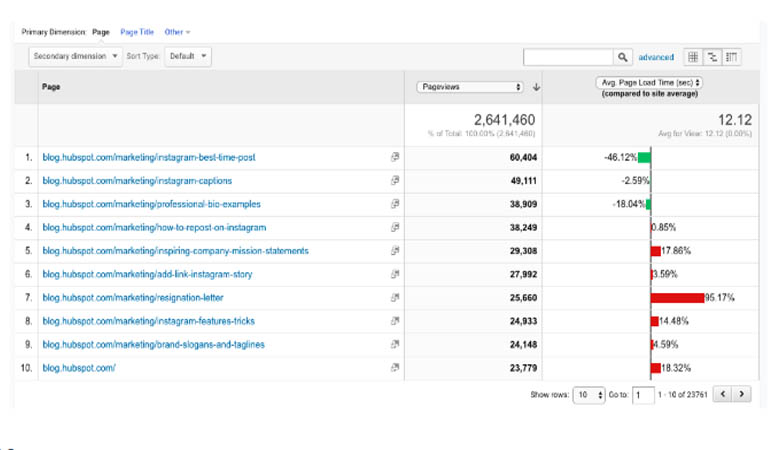The image size is (768, 450).
Task: Open instagram-features-tricks external link icon
Action: 395,321
